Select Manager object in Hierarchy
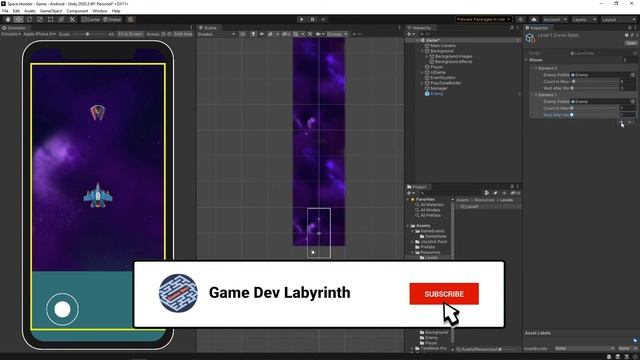This screenshot has height=360, width=640. coord(439,88)
